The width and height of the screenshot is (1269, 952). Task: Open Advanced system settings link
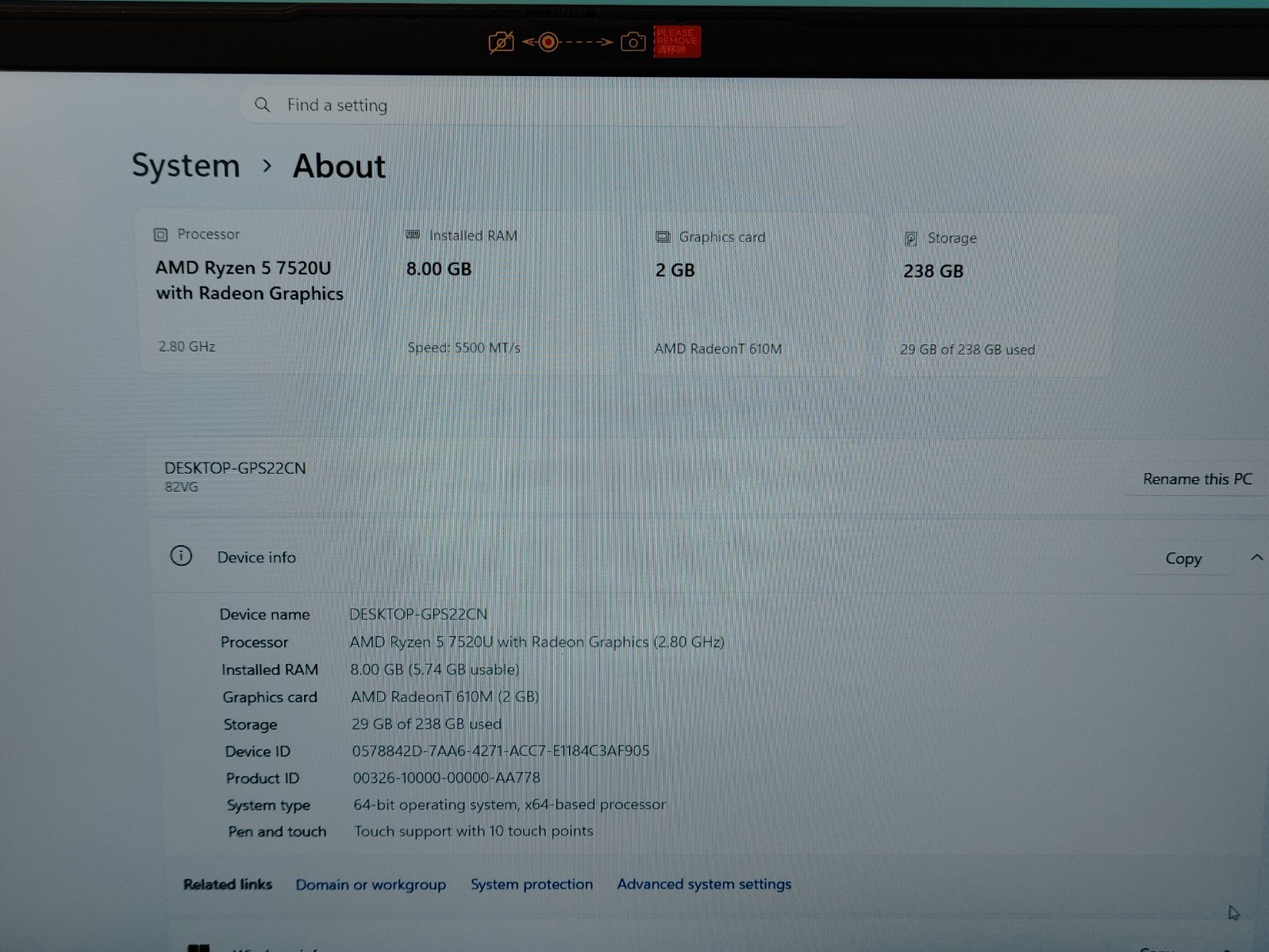(704, 884)
